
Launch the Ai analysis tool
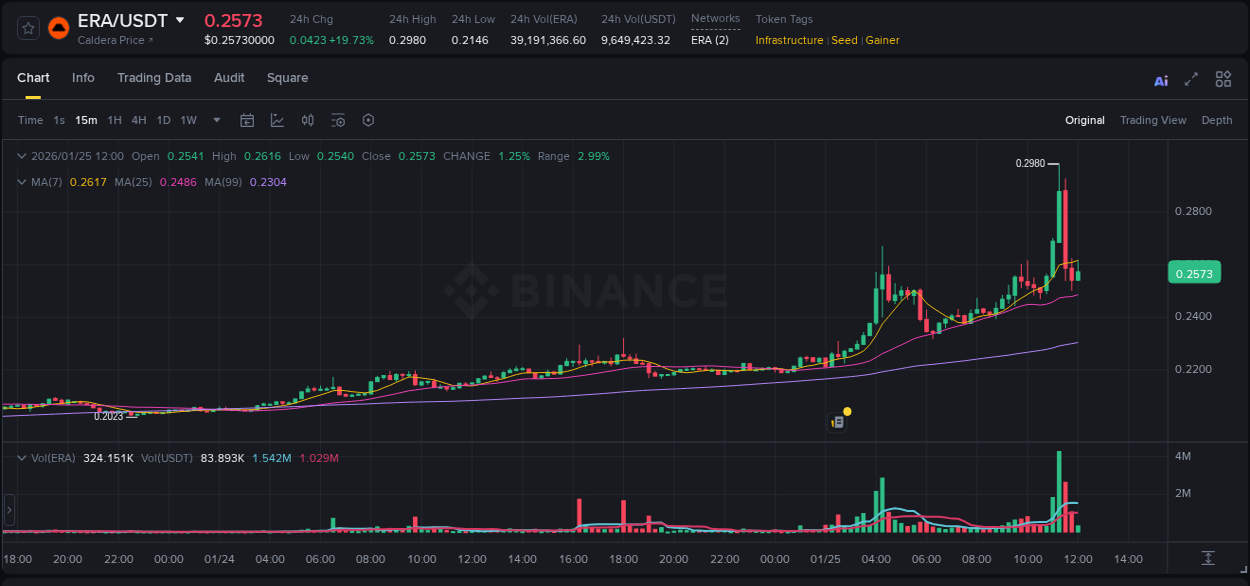click(1161, 79)
